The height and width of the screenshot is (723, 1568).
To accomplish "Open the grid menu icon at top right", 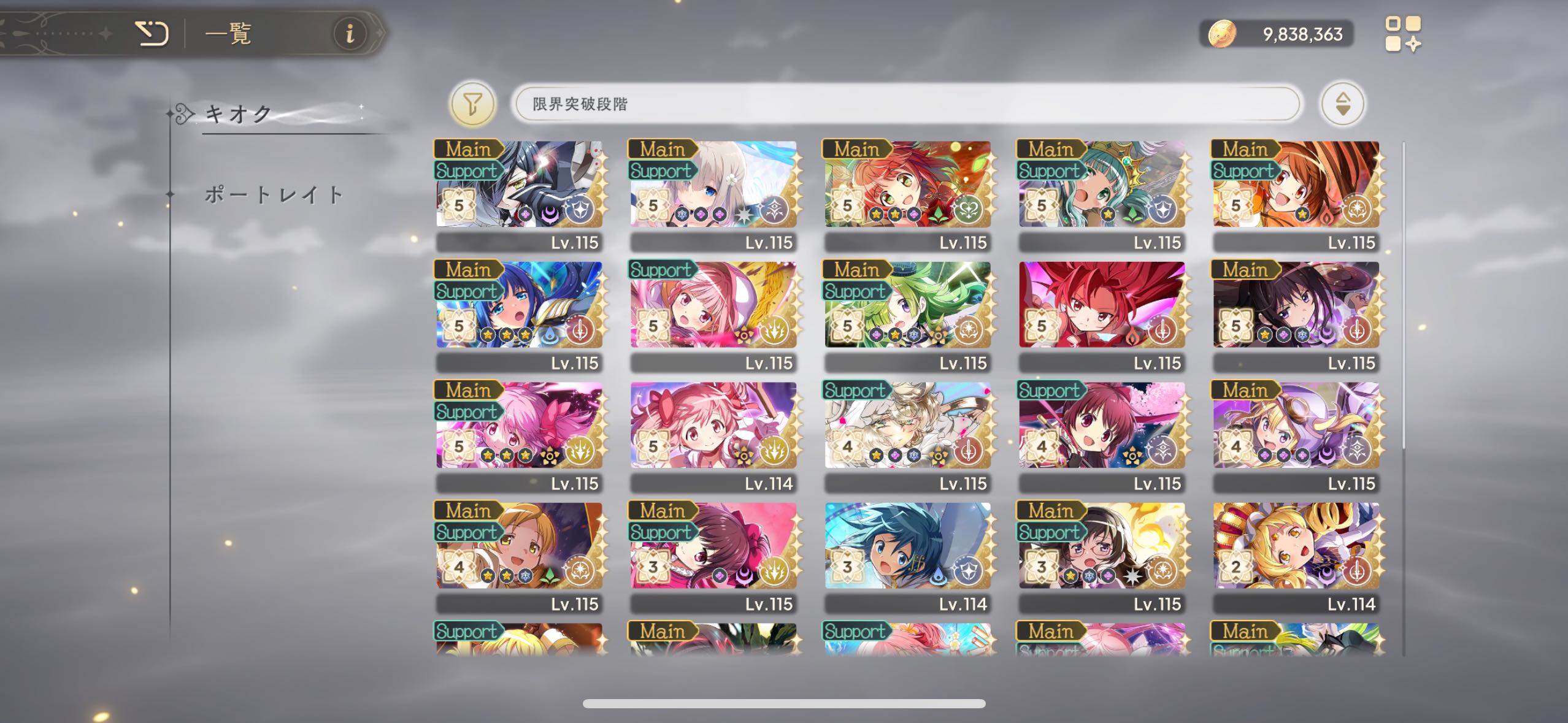I will pyautogui.click(x=1403, y=34).
